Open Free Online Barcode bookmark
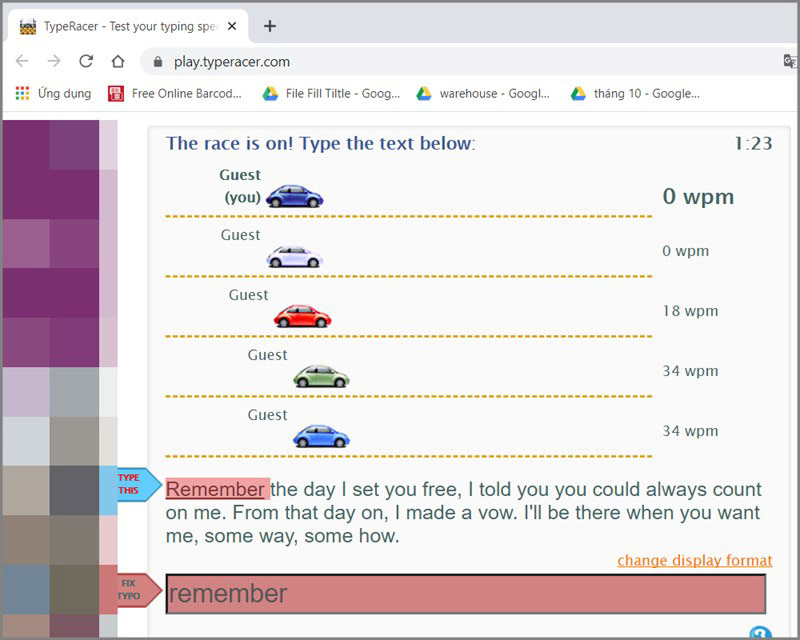800x640 pixels. [176, 93]
